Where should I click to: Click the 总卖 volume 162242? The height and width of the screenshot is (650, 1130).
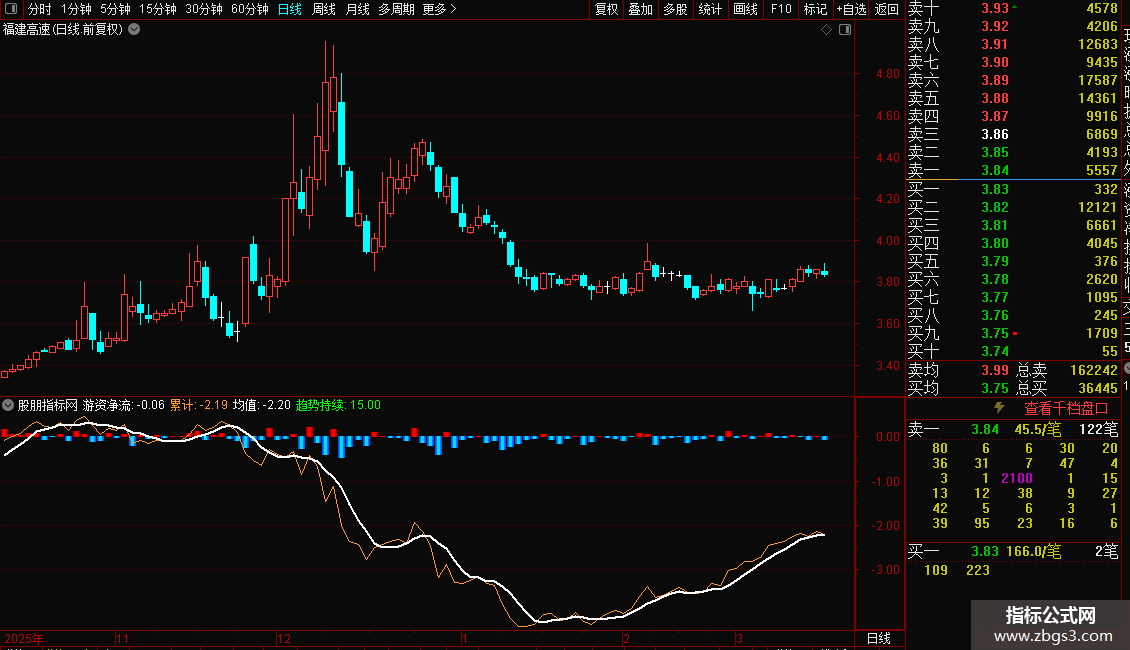point(1093,370)
